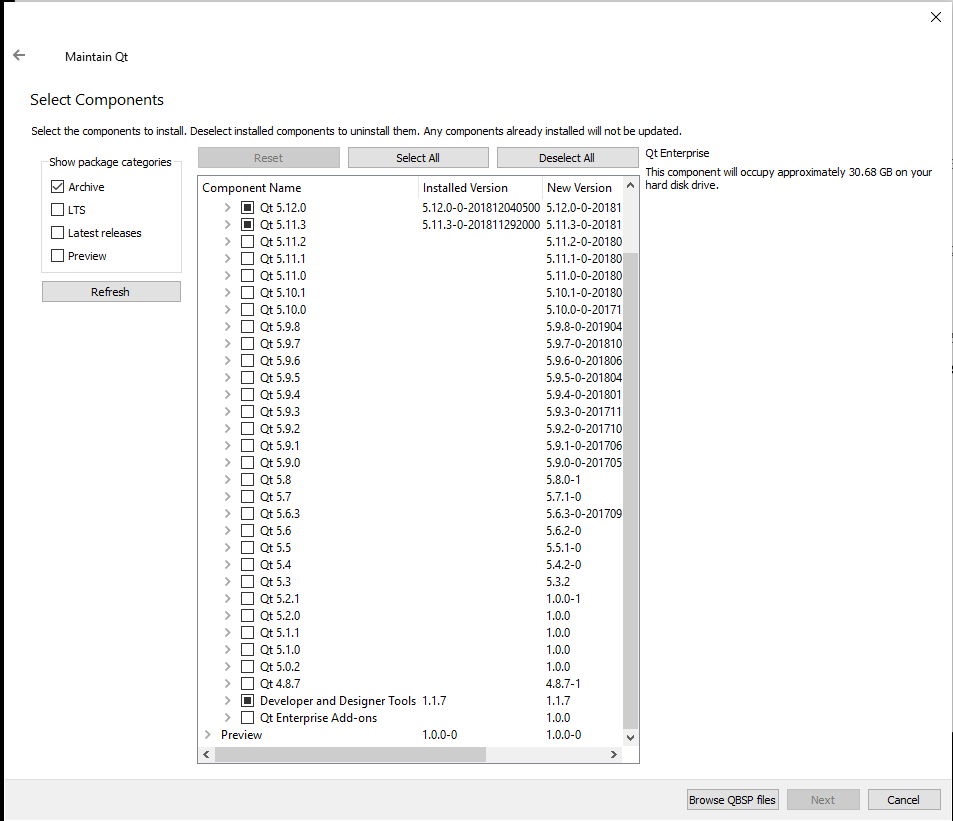This screenshot has height=821, width=953.
Task: Select the Qt 5.9.2 row label
Action: [280, 429]
